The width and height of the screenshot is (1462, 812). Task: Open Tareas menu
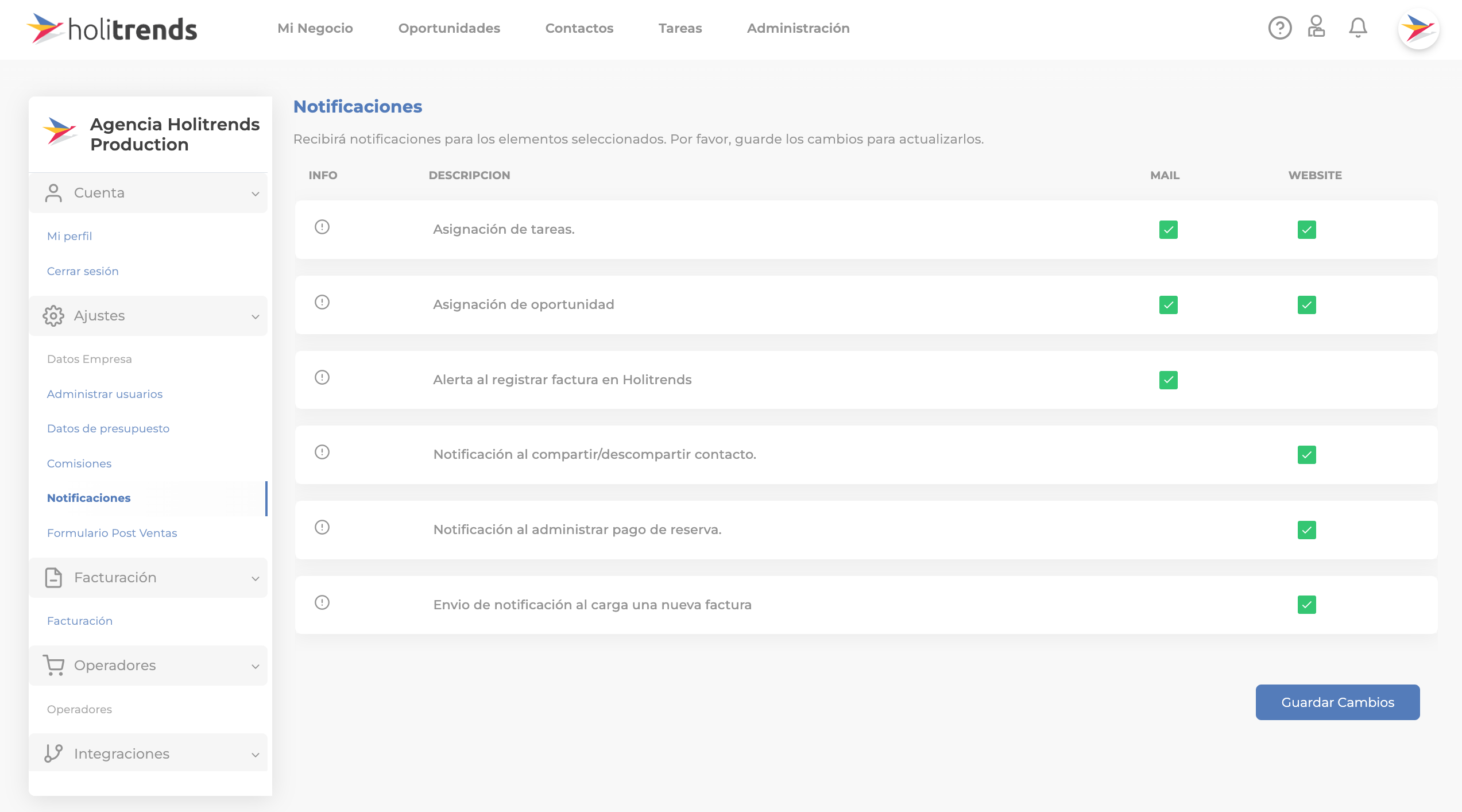(680, 28)
